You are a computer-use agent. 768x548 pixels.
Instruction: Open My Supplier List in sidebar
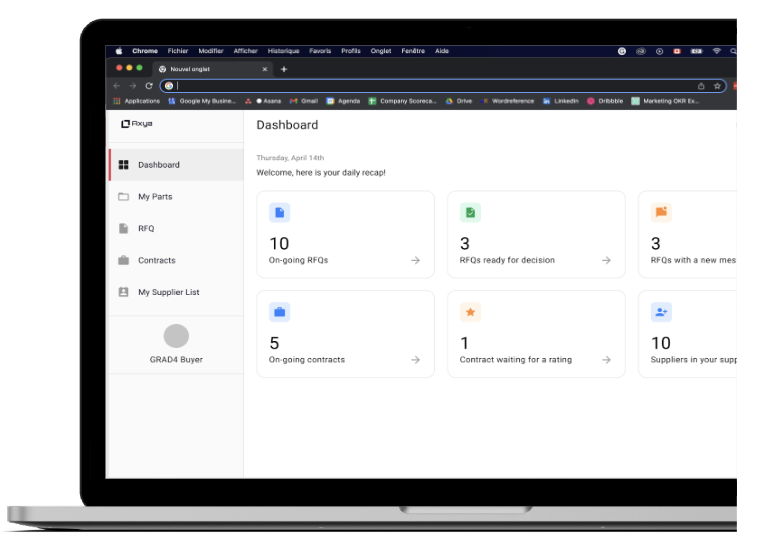click(x=176, y=292)
